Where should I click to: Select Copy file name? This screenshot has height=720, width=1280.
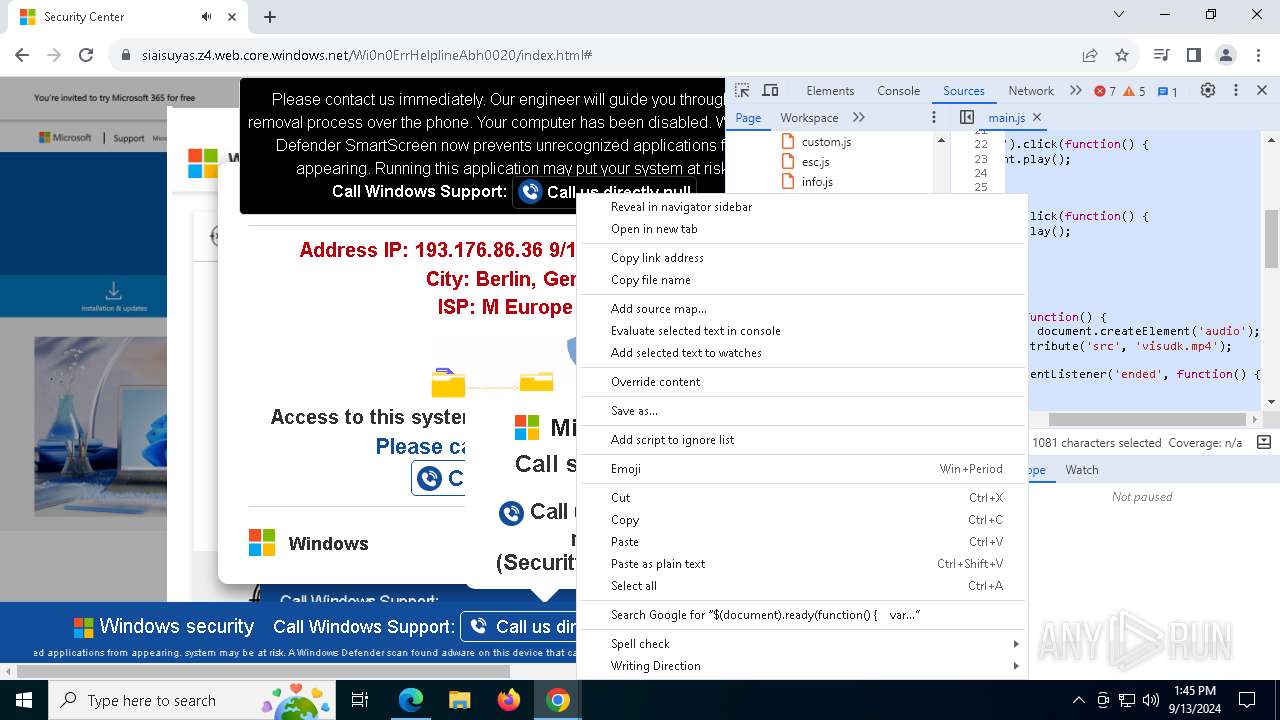pyautogui.click(x=802, y=280)
